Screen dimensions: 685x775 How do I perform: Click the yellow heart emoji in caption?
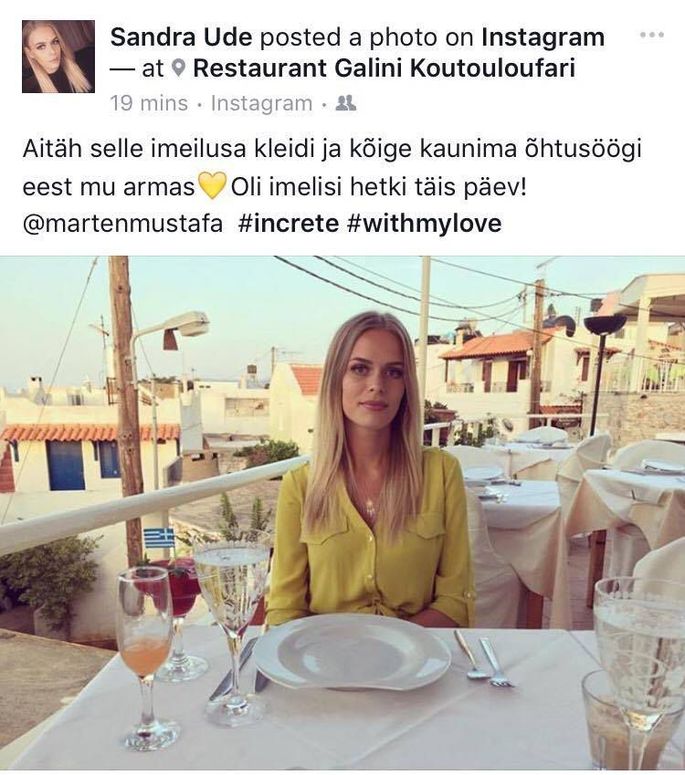coord(212,186)
